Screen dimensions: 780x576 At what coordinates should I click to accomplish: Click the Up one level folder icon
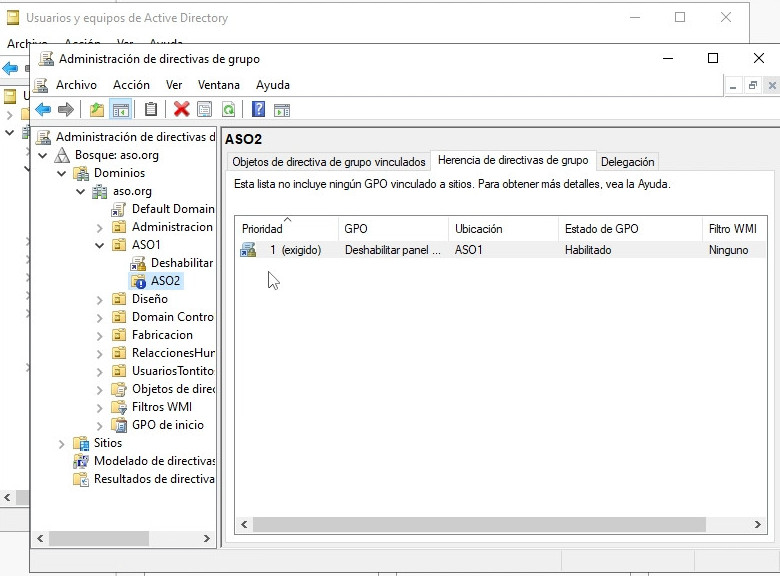[96, 110]
